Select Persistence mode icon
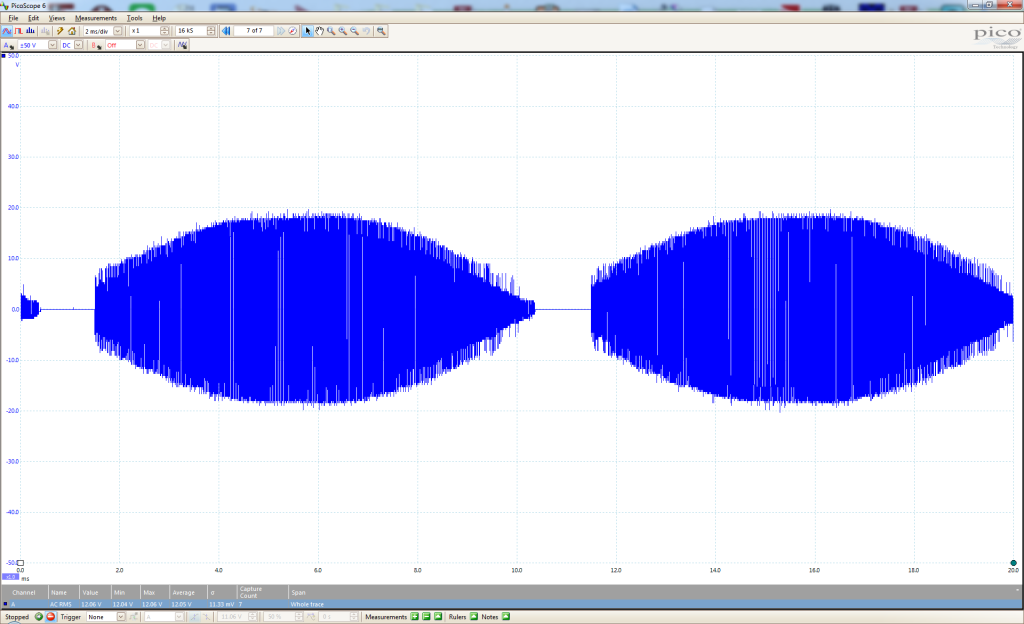The height and width of the screenshot is (624, 1024). pyautogui.click(x=19, y=31)
